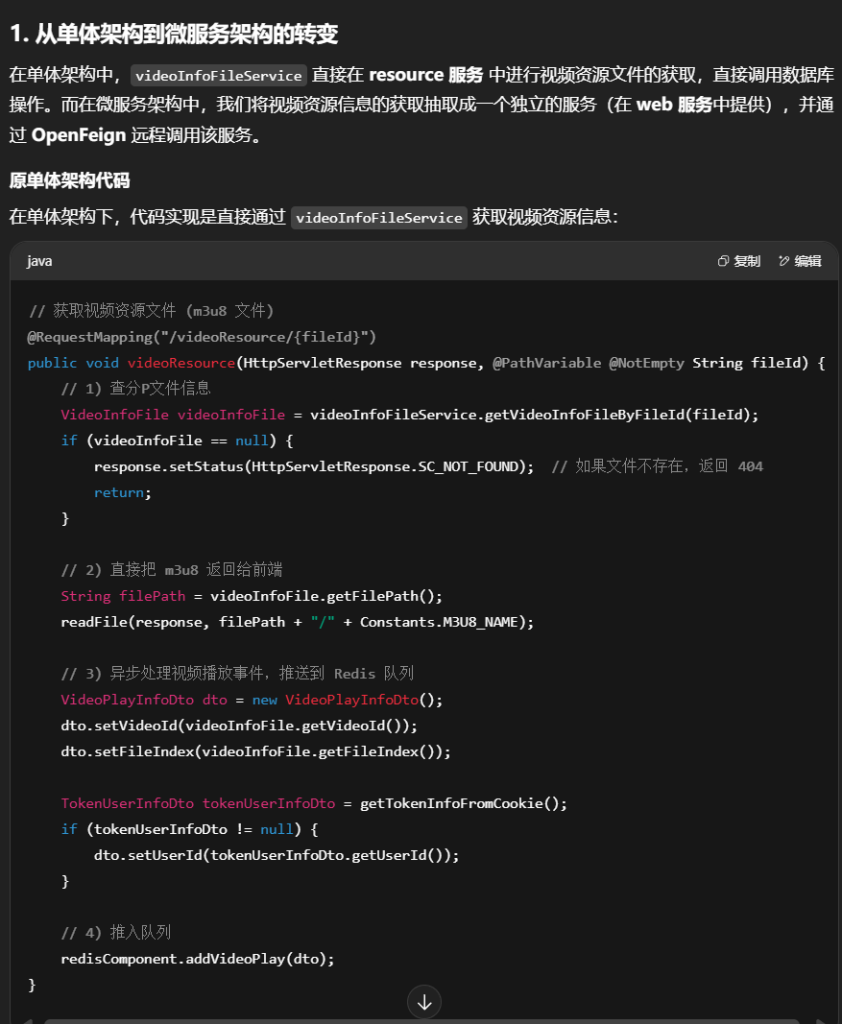Click the videoInfoFileService code chip in first paragraph

[x=219, y=76]
